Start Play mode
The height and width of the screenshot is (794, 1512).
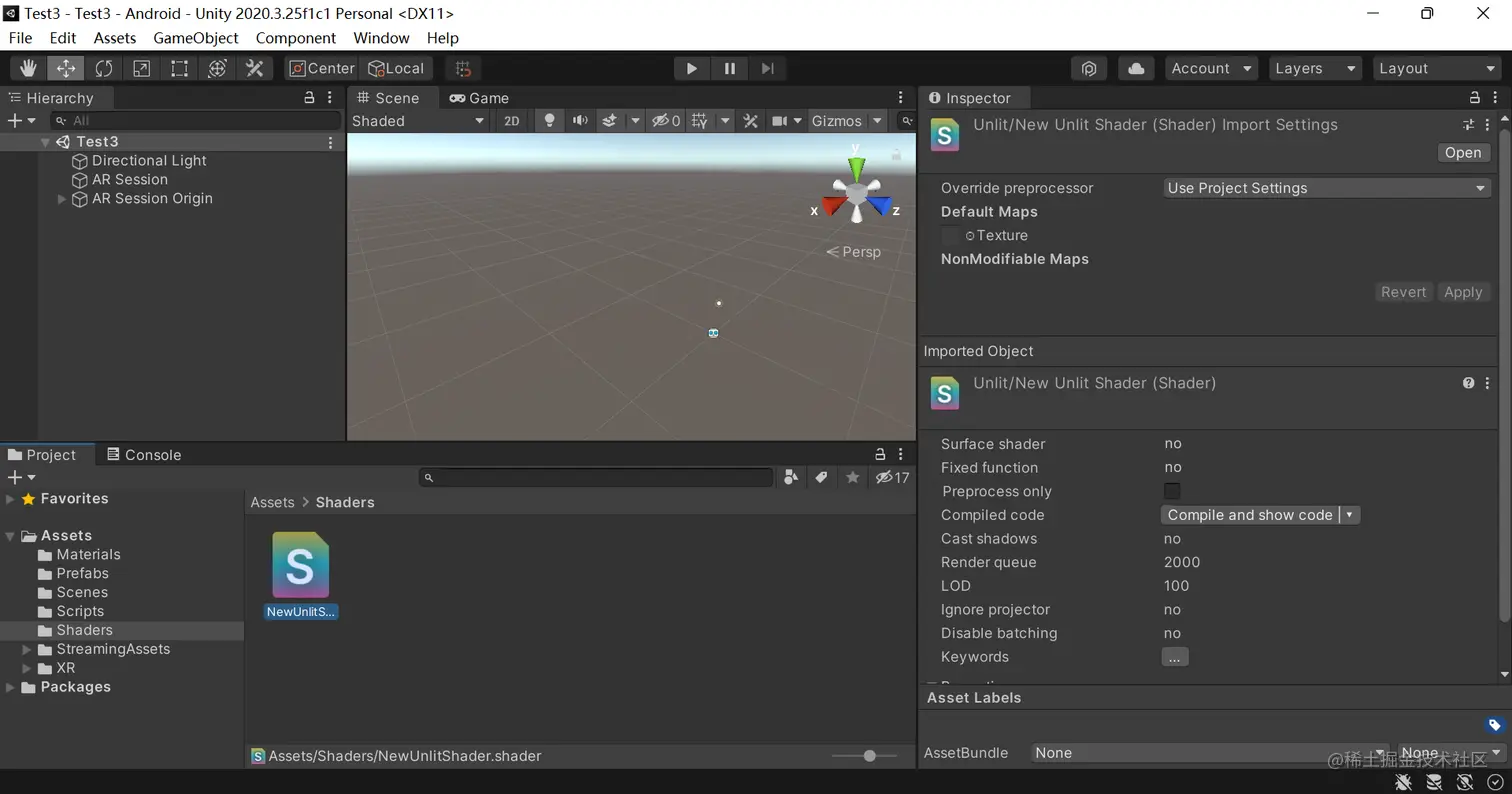coord(691,68)
